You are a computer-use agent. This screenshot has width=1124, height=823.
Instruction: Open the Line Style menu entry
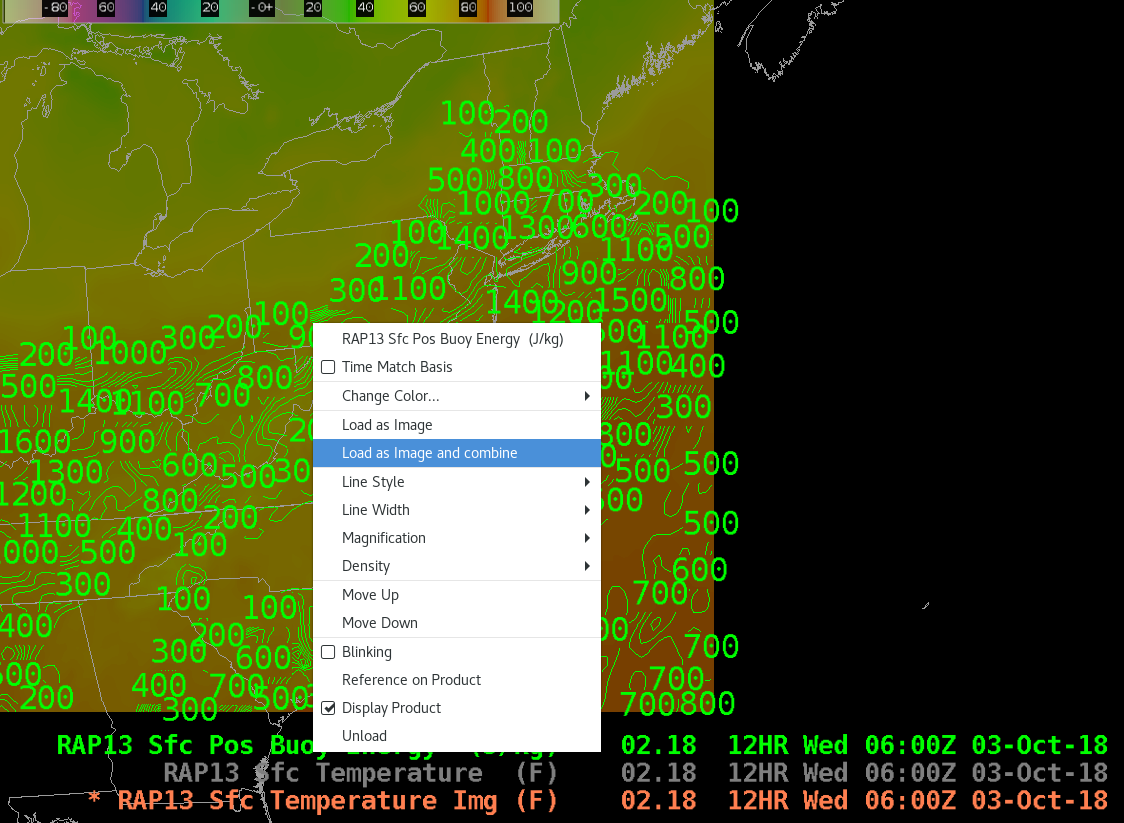click(x=457, y=482)
